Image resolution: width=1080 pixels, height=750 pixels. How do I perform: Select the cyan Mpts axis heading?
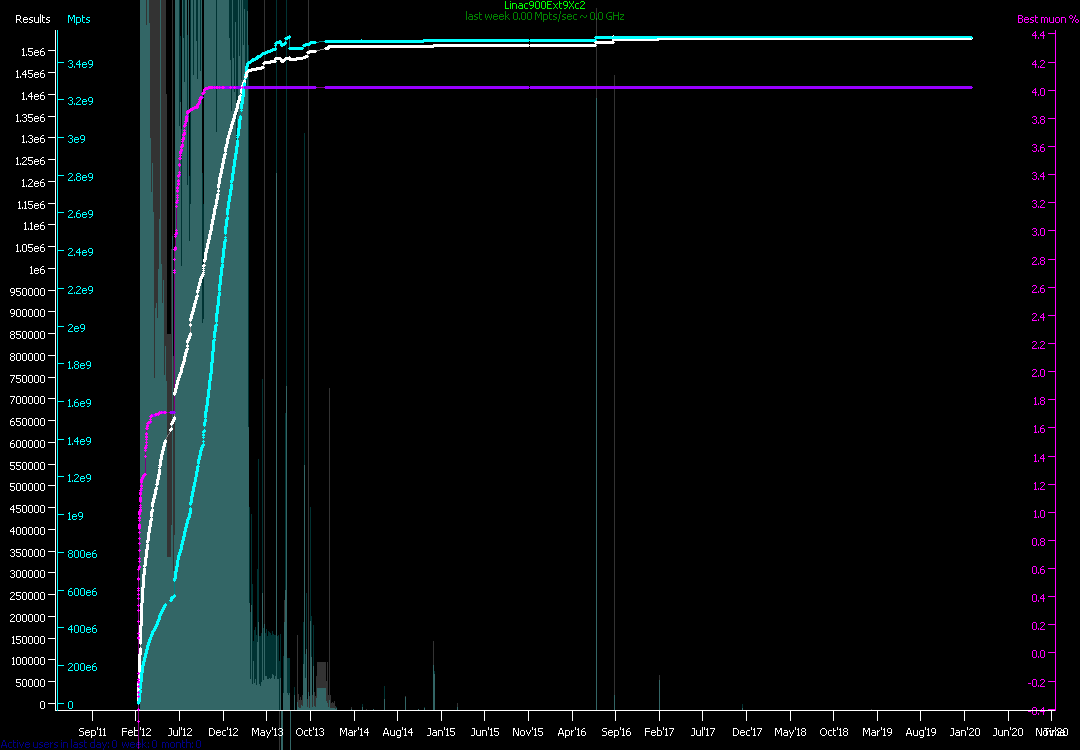coord(78,19)
